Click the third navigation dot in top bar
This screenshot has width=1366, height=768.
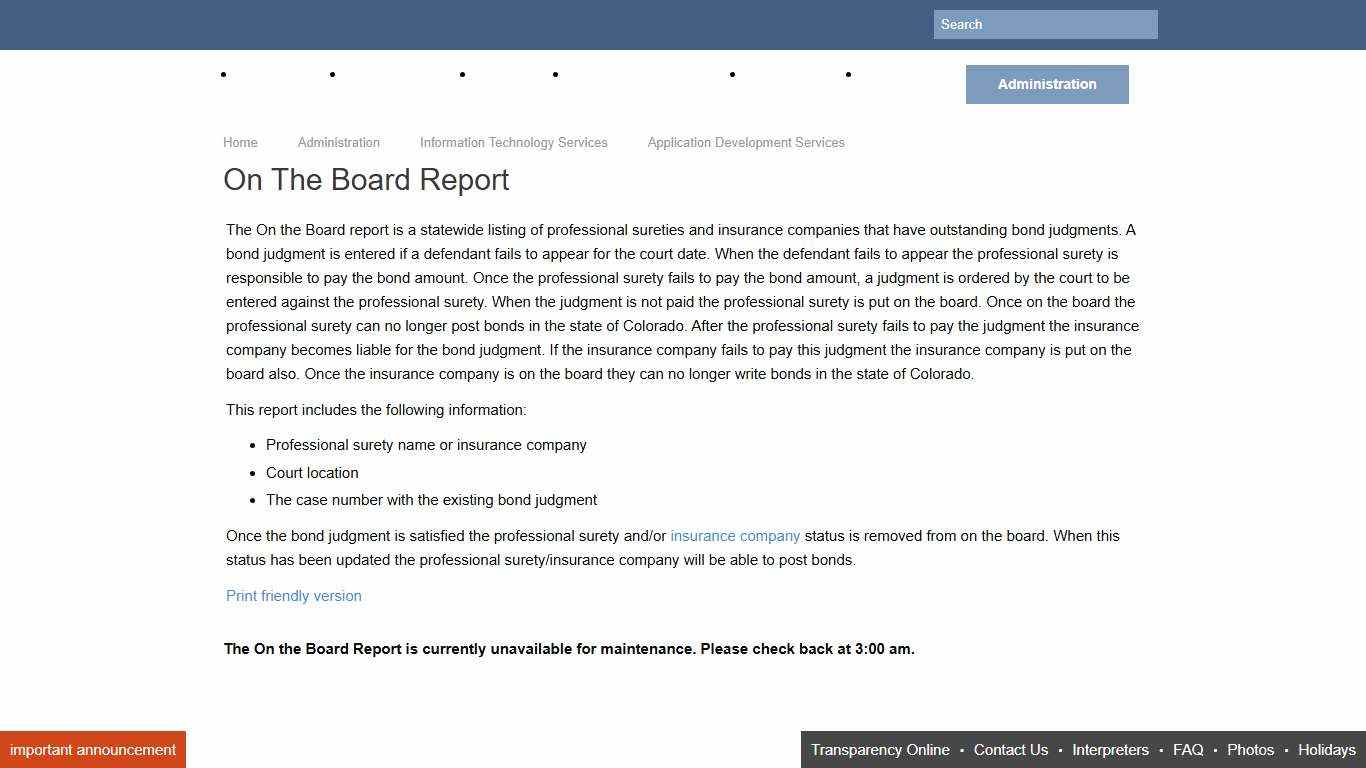462,73
